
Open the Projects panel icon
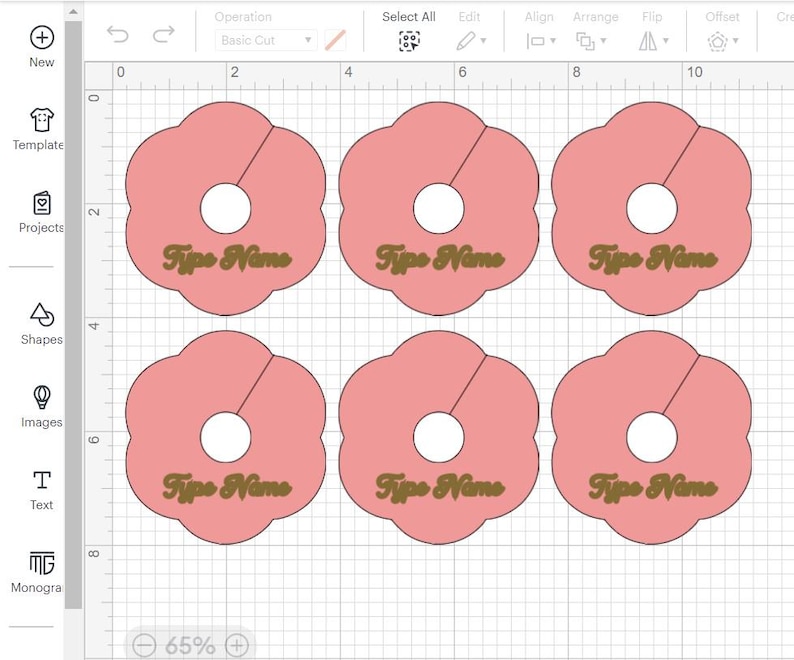[42, 203]
